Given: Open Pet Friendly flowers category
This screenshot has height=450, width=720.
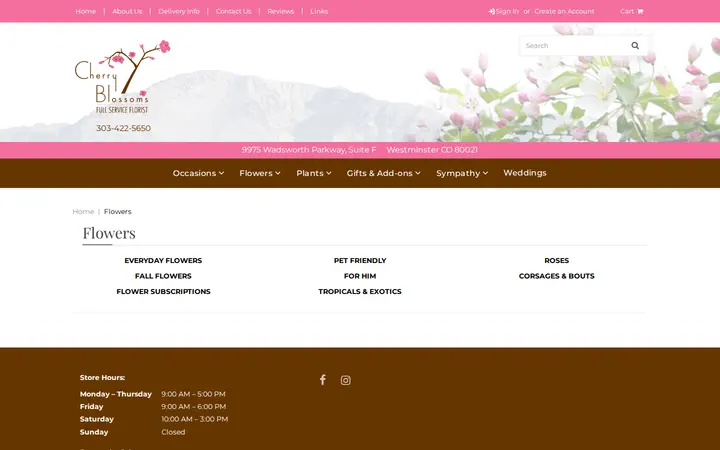Looking at the screenshot, I should 360,260.
